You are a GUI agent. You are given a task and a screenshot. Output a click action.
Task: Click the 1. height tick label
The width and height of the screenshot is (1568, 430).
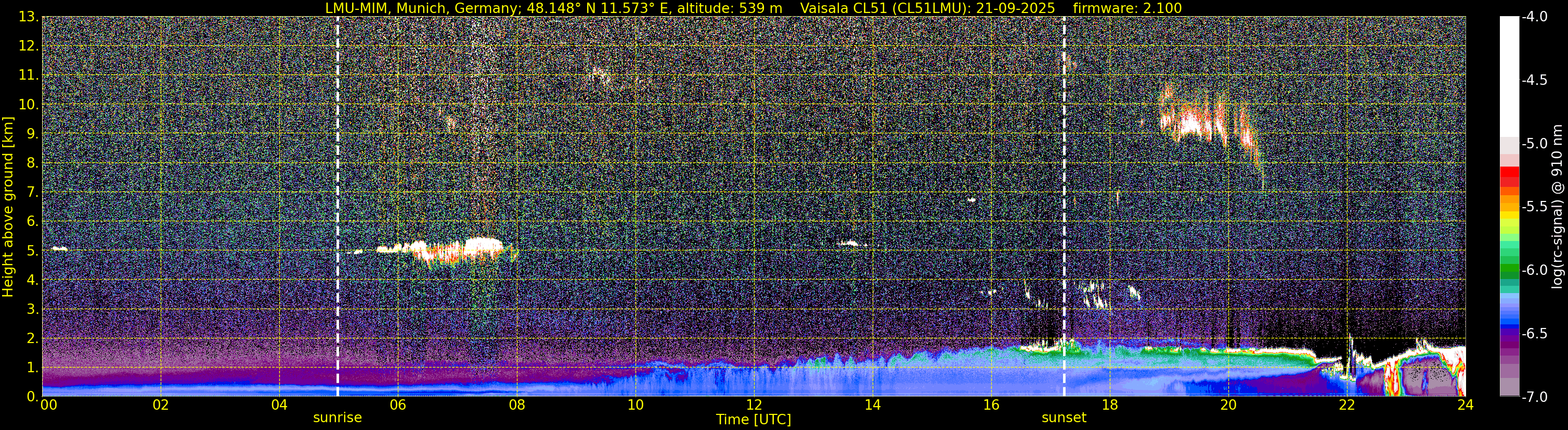coord(32,367)
